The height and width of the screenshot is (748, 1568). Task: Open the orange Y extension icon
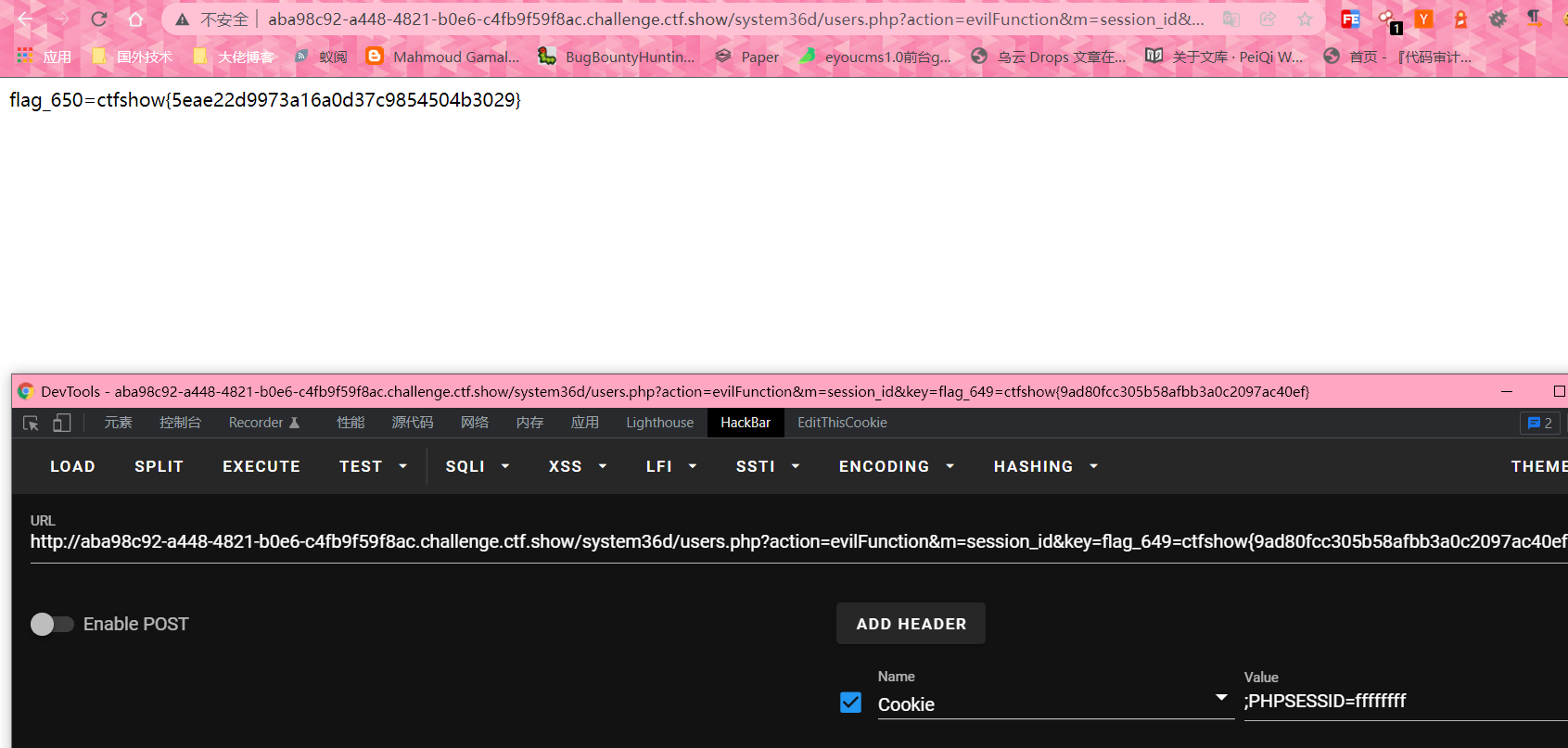[x=1423, y=19]
